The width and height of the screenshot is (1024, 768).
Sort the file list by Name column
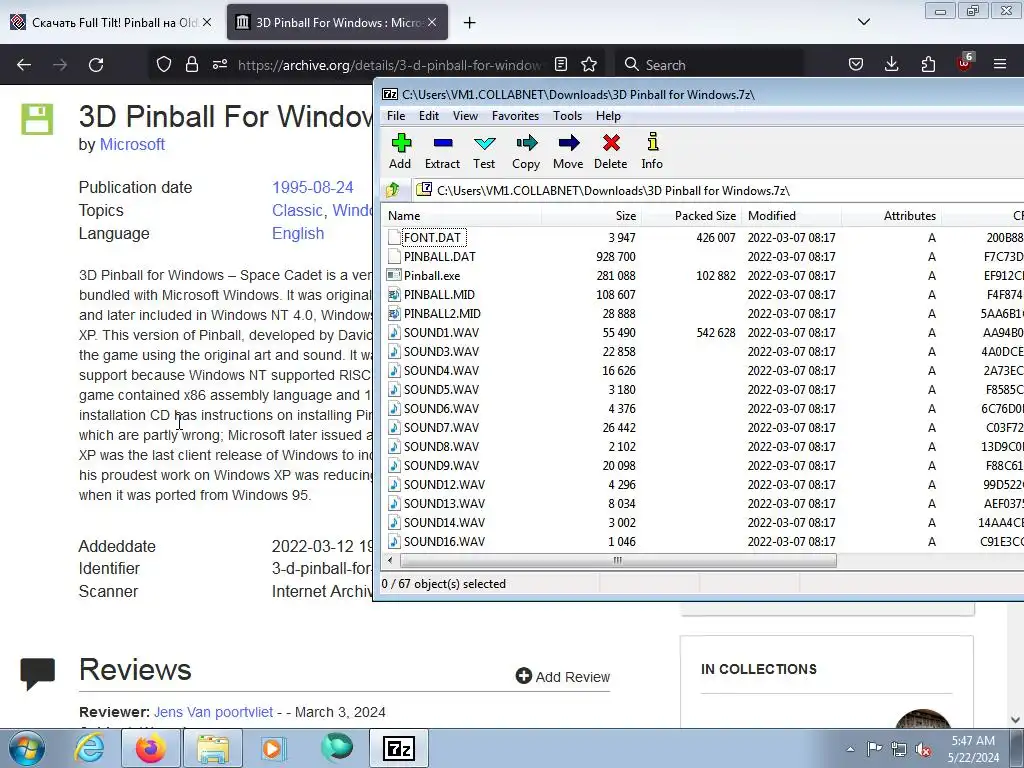tap(461, 216)
